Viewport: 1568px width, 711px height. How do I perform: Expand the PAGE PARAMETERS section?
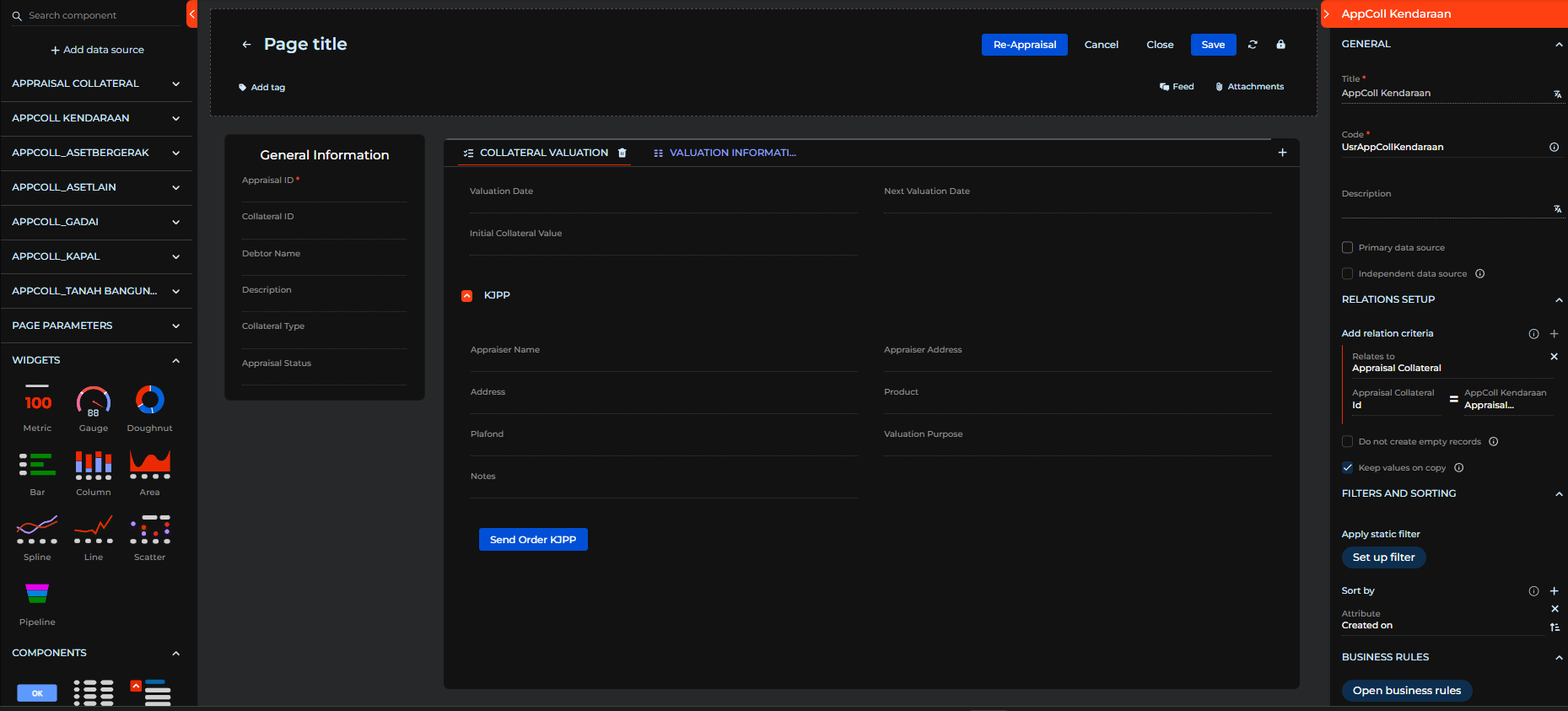[175, 326]
